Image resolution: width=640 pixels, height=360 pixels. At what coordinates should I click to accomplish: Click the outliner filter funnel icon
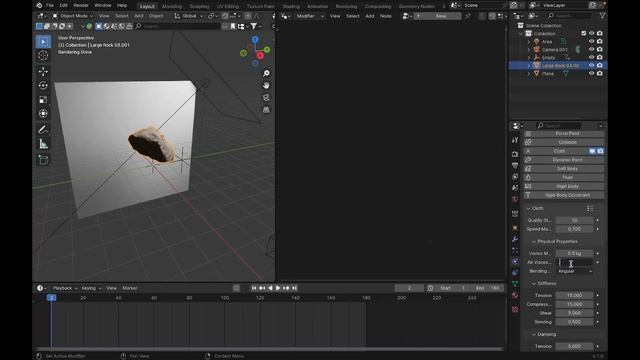(602, 16)
